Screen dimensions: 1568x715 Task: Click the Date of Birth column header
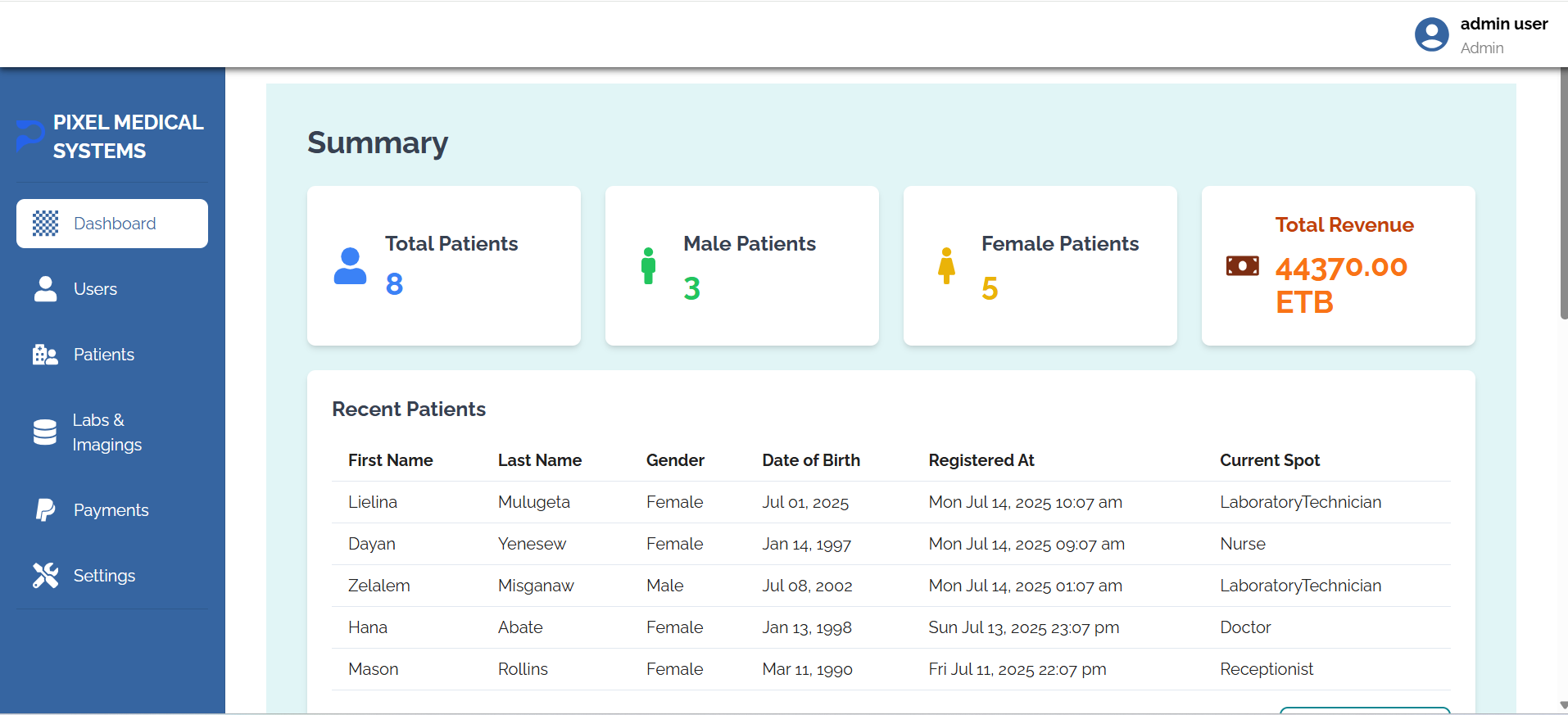coord(811,460)
